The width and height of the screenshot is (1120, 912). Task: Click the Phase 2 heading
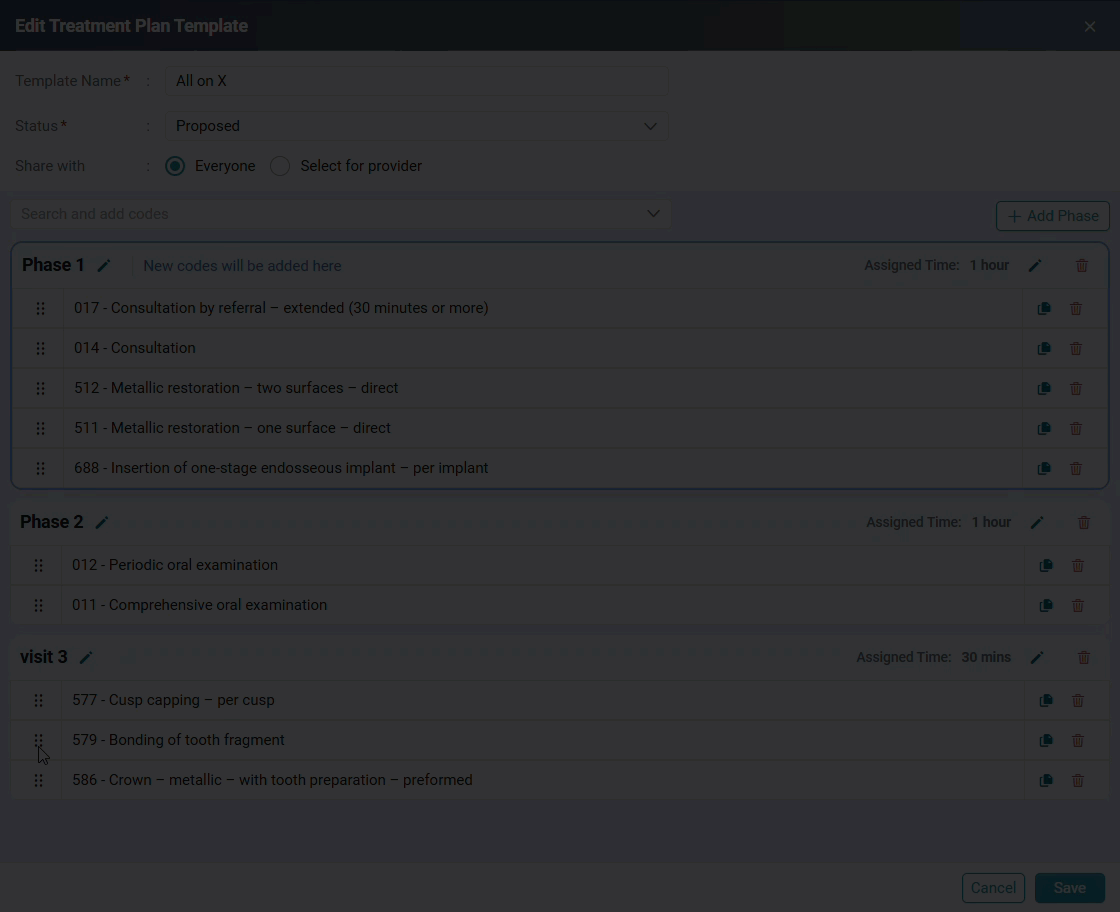click(x=51, y=522)
